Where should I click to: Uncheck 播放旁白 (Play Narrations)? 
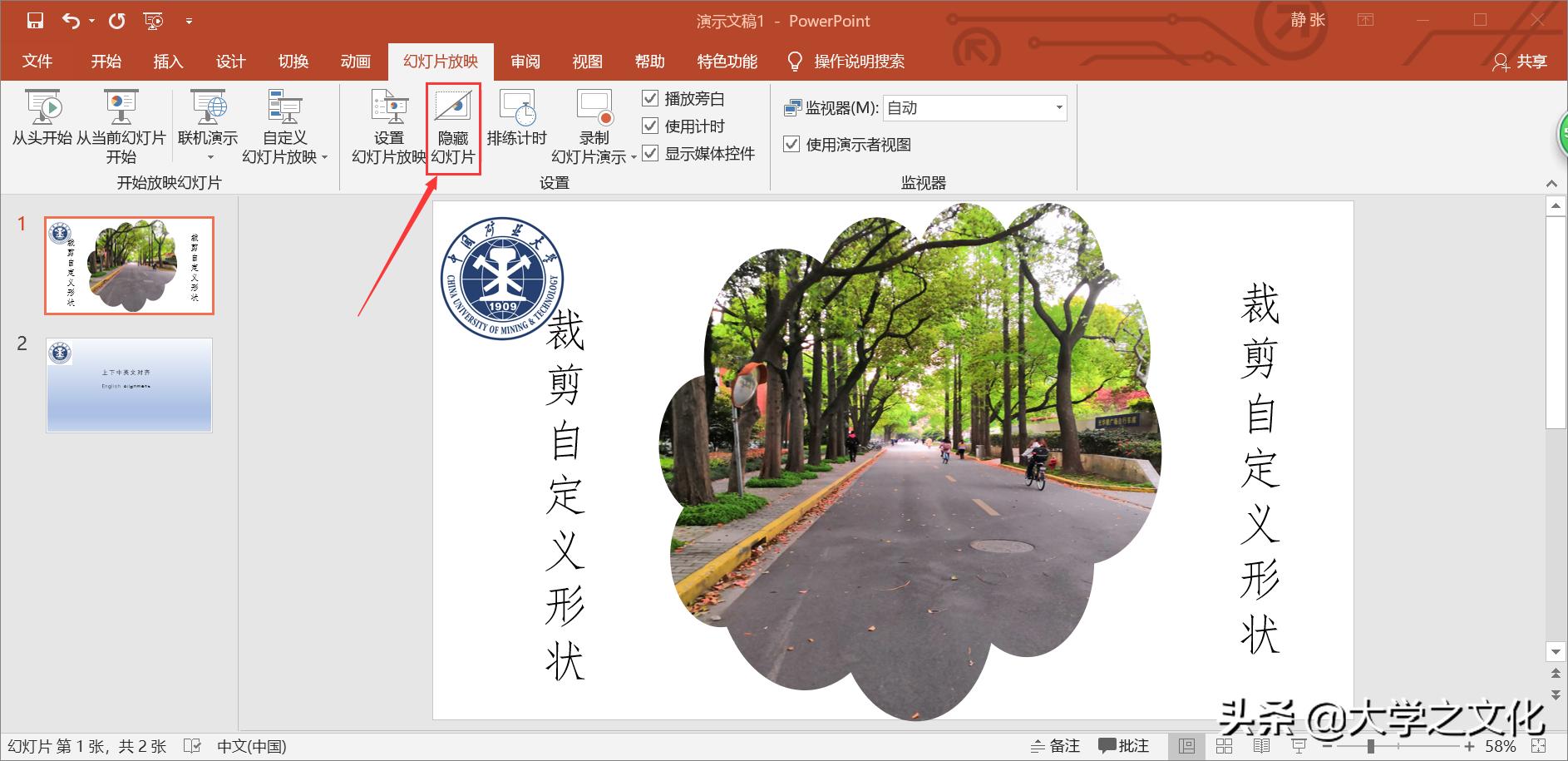pos(651,98)
